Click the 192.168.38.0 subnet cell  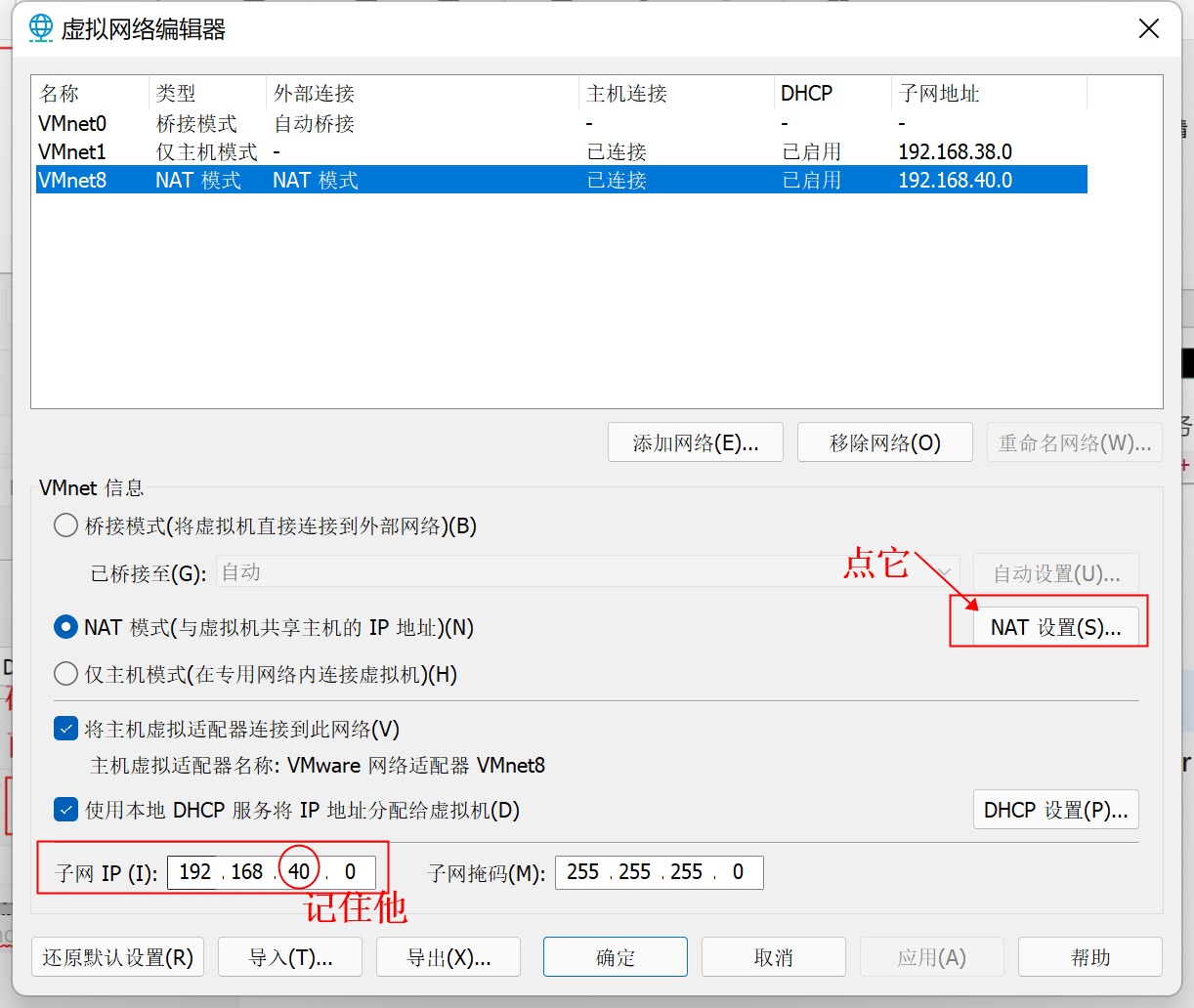click(955, 152)
